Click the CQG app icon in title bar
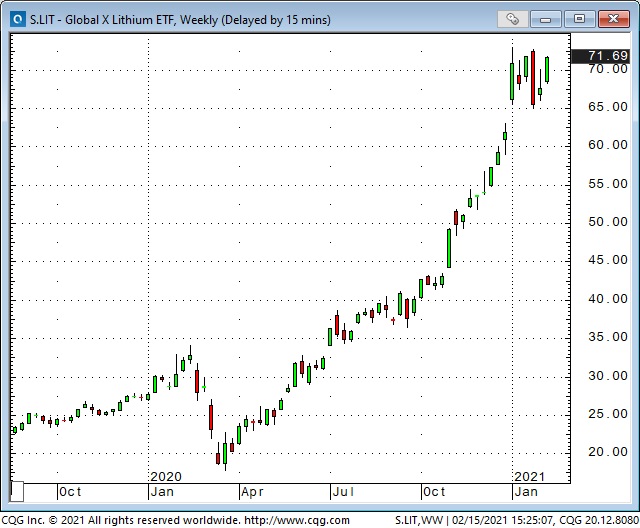This screenshot has width=640, height=528. point(18,19)
